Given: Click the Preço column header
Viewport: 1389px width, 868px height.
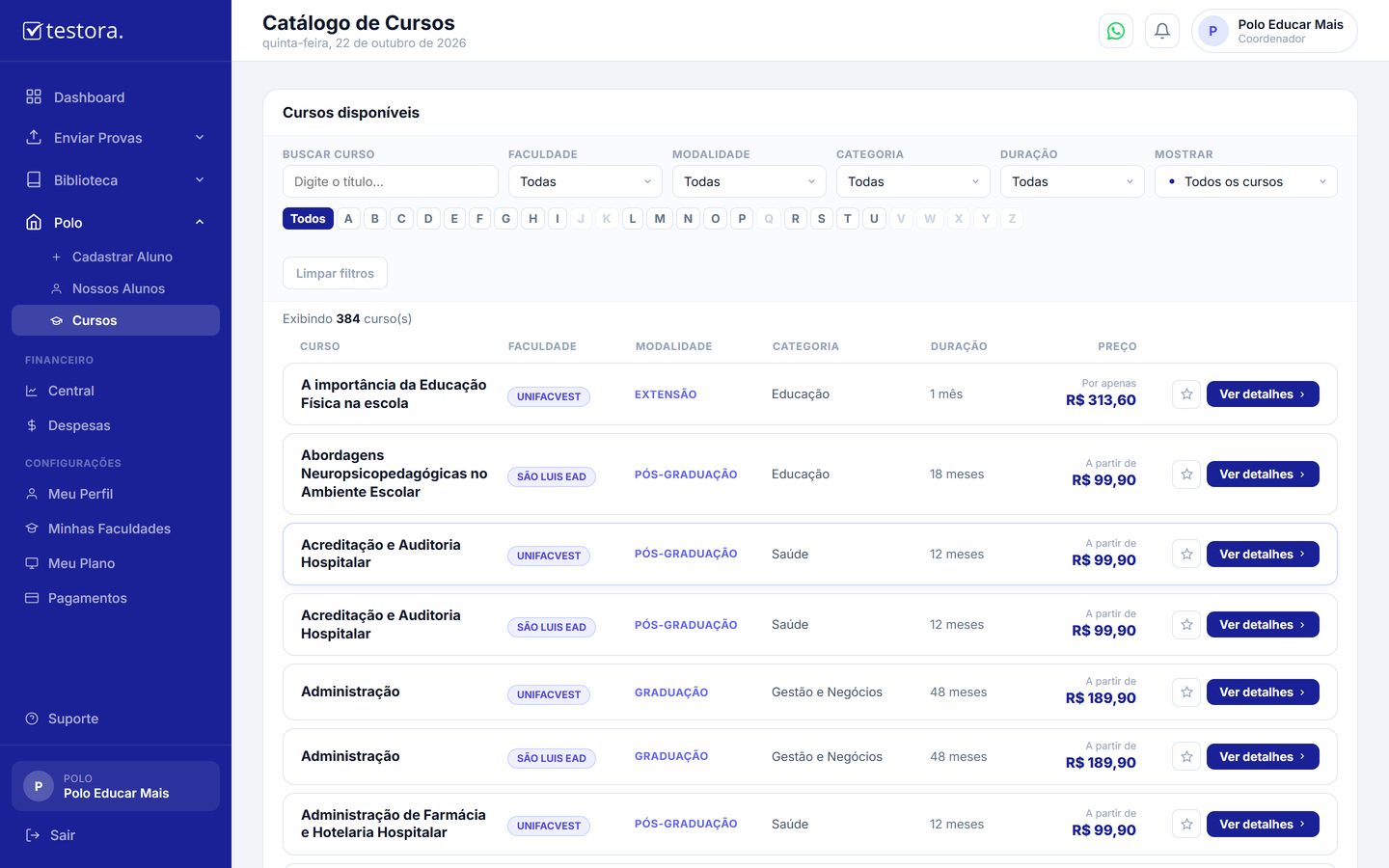Looking at the screenshot, I should [1117, 346].
